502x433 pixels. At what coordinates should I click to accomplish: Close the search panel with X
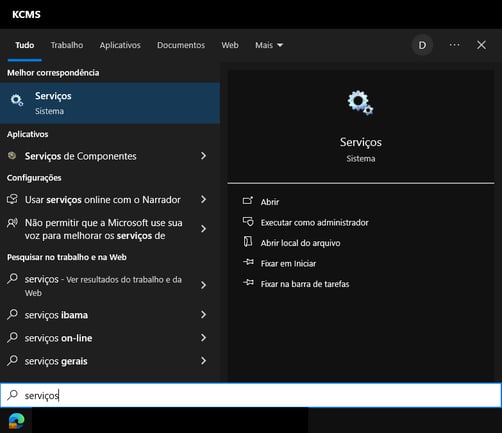tap(481, 45)
